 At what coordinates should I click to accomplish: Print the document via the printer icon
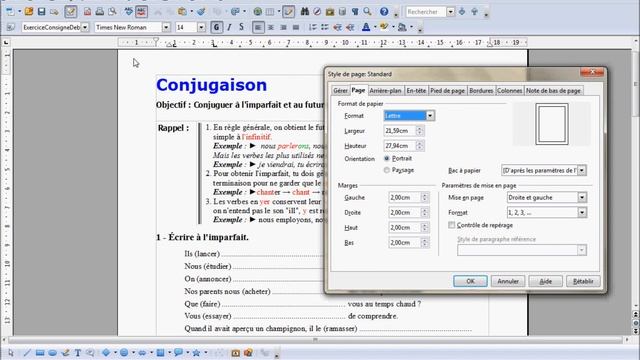(100, 11)
